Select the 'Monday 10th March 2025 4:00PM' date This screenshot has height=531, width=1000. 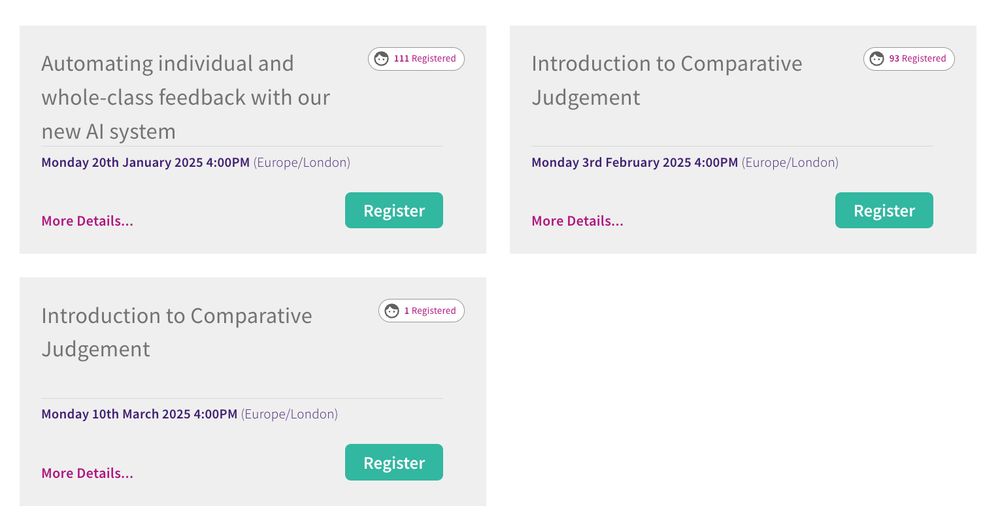(139, 414)
